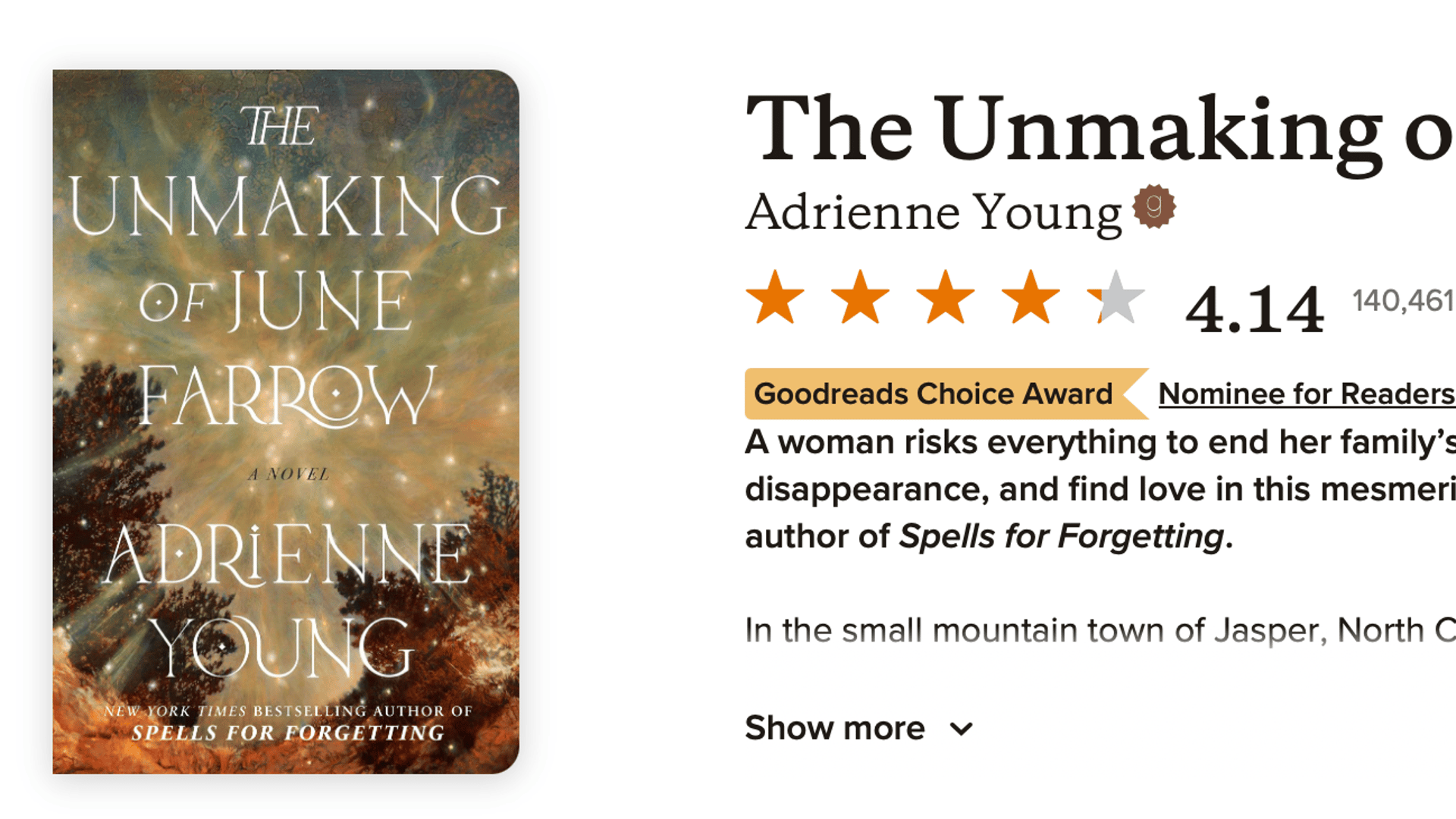Viewport: 1456px width, 819px height.
Task: Click the paragraph starting In the small mountain town
Action: (x=1100, y=630)
